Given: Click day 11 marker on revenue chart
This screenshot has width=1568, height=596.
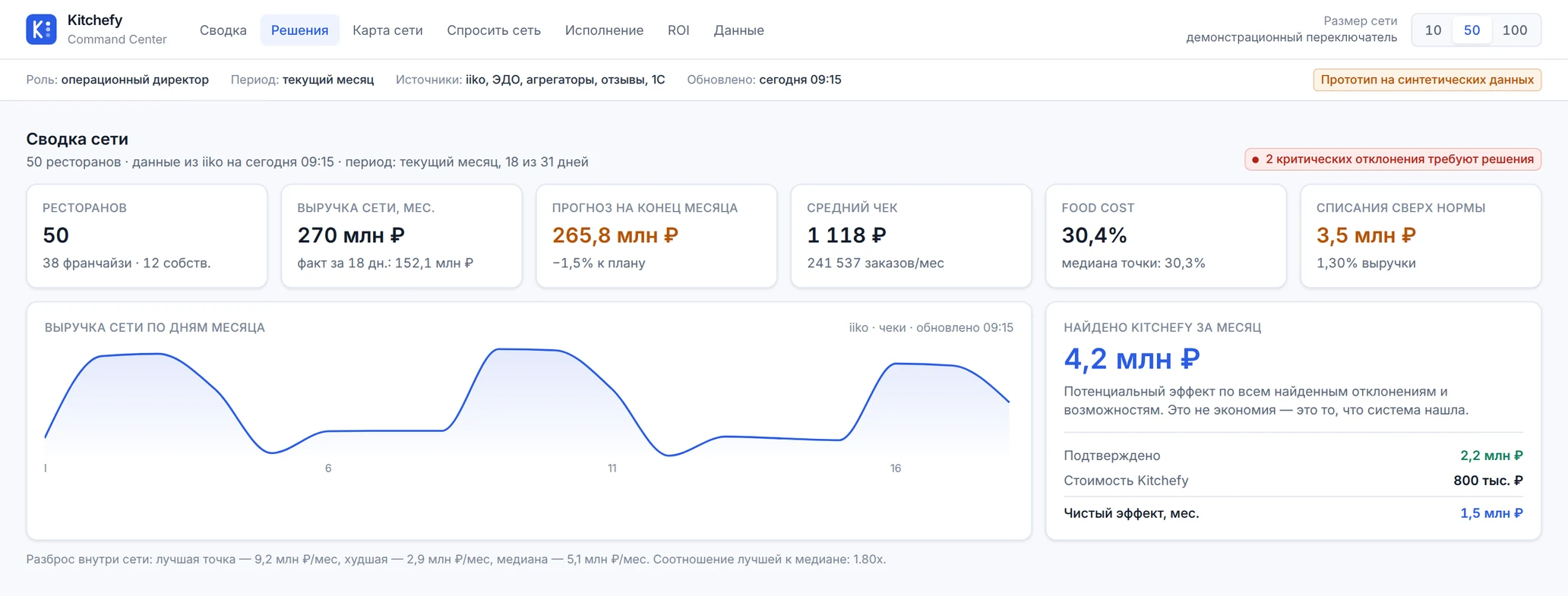Looking at the screenshot, I should (612, 468).
